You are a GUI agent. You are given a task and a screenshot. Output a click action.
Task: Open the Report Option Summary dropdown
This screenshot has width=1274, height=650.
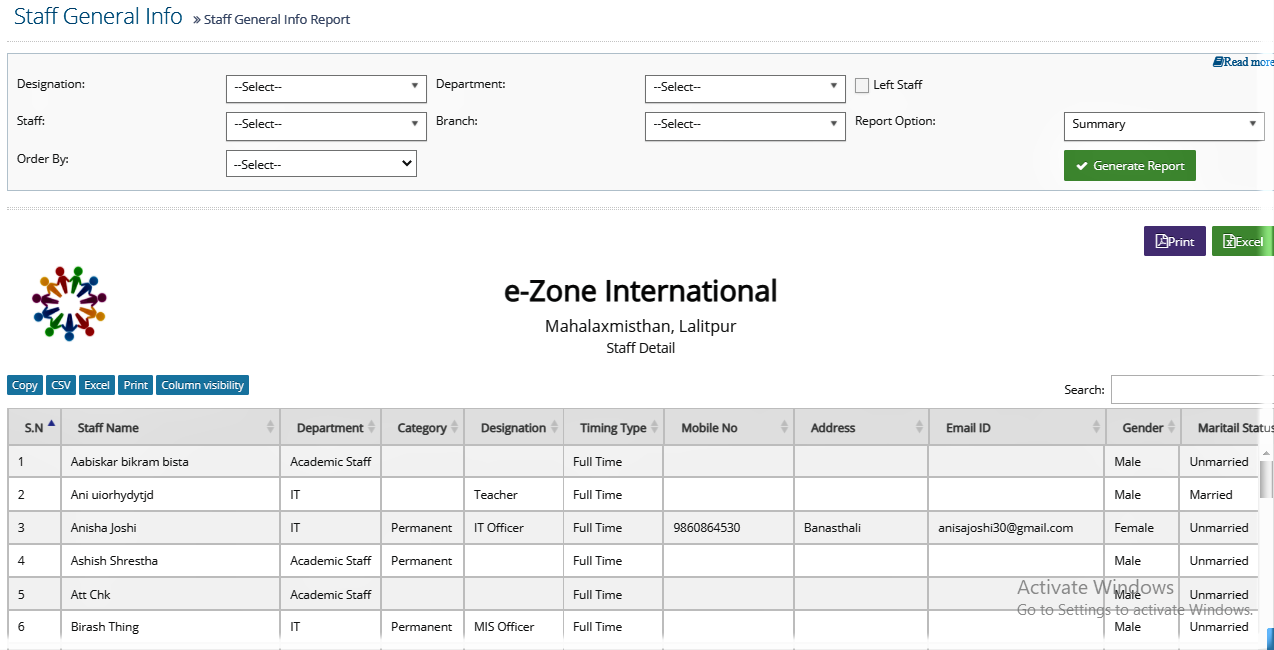coord(1164,125)
